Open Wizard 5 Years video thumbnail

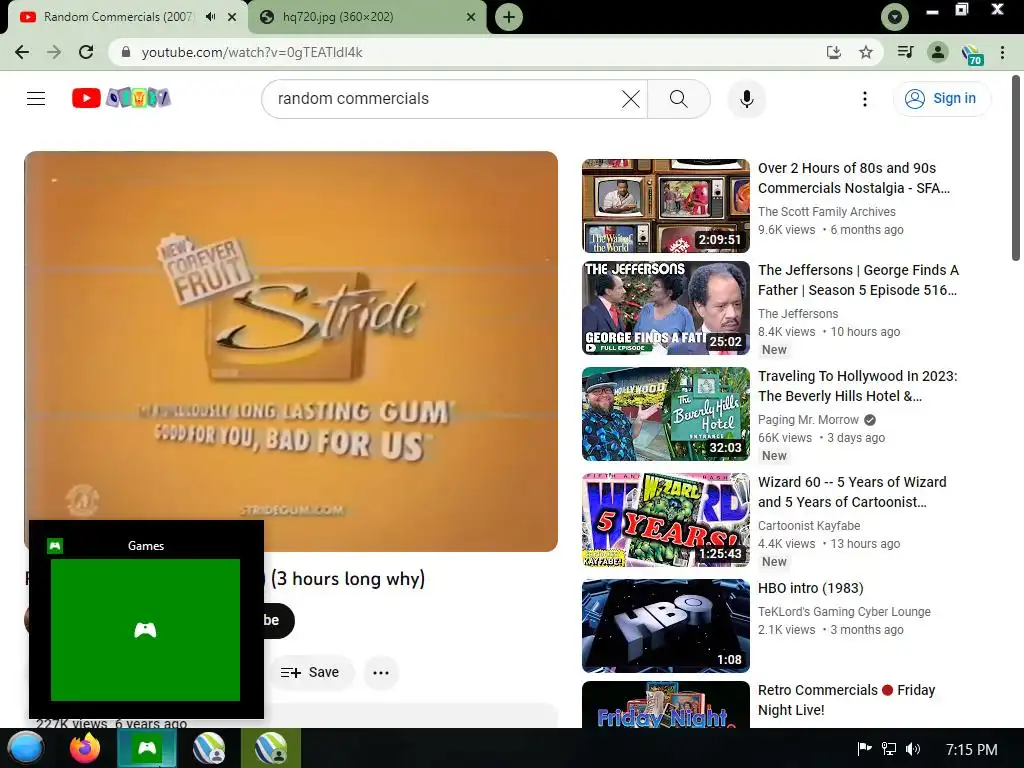(665, 520)
